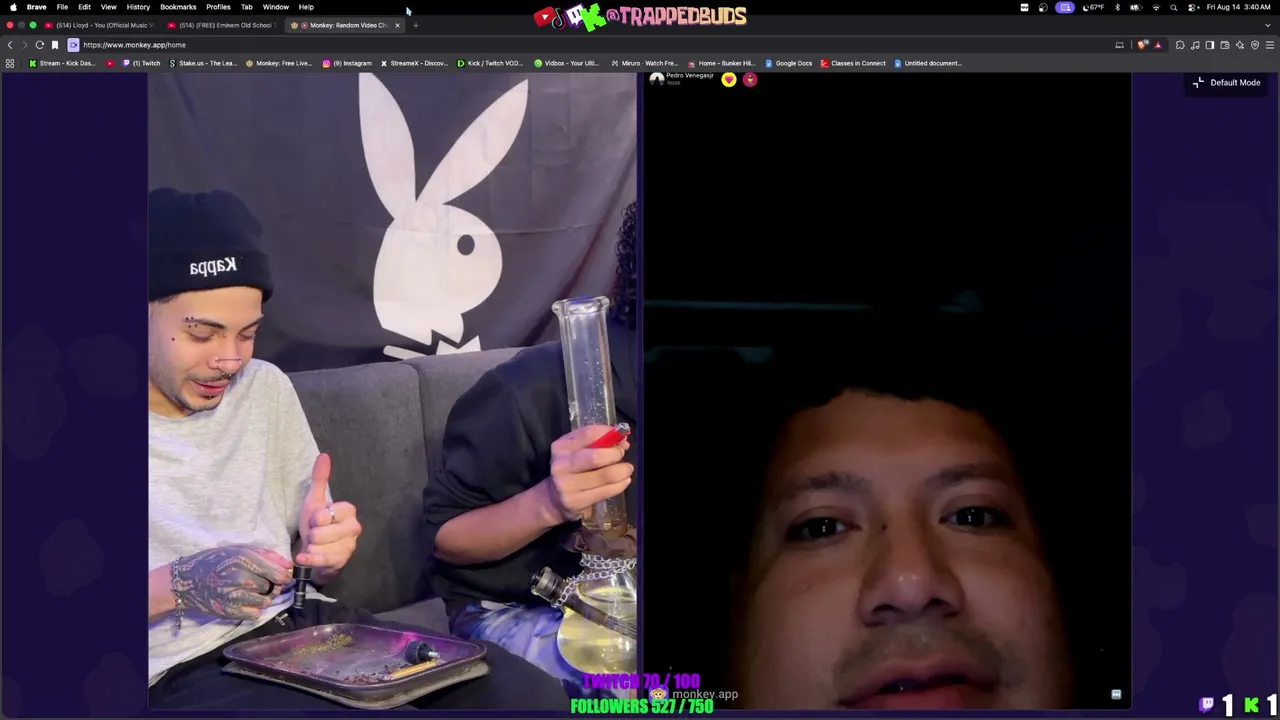The width and height of the screenshot is (1280, 720).
Task: Open a new browser tab
Action: pos(416,25)
